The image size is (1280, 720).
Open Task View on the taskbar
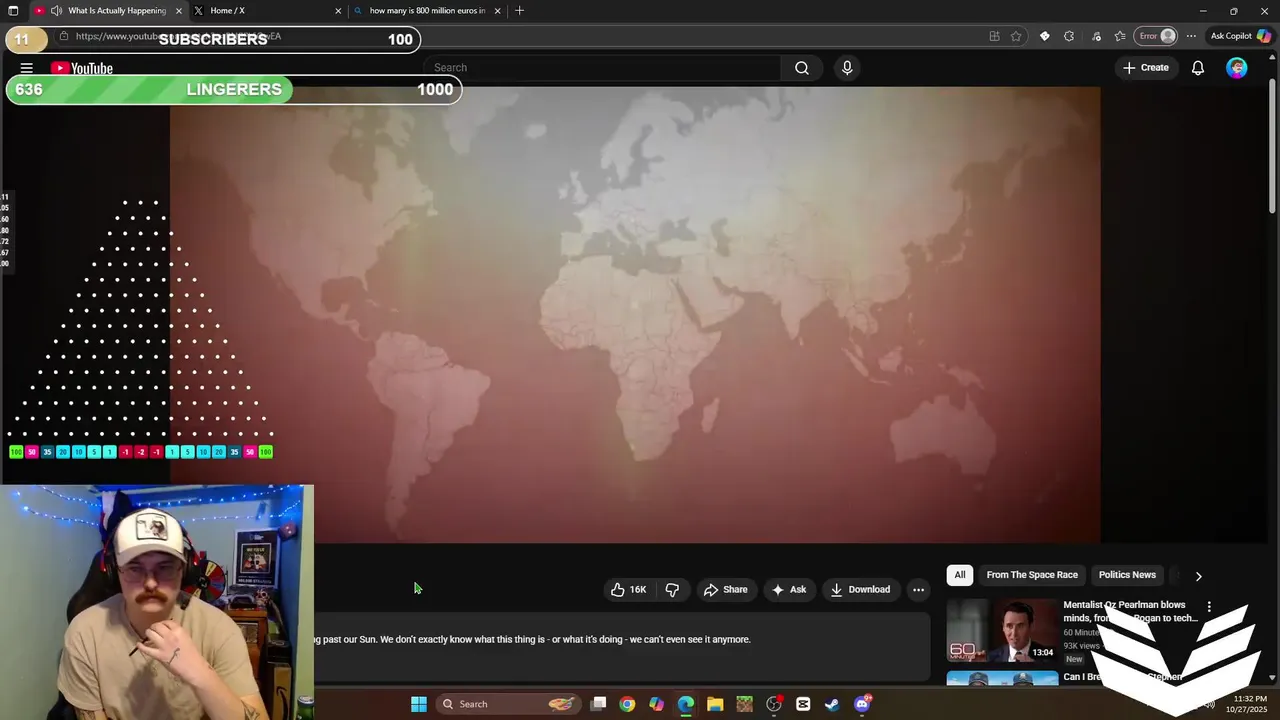598,704
